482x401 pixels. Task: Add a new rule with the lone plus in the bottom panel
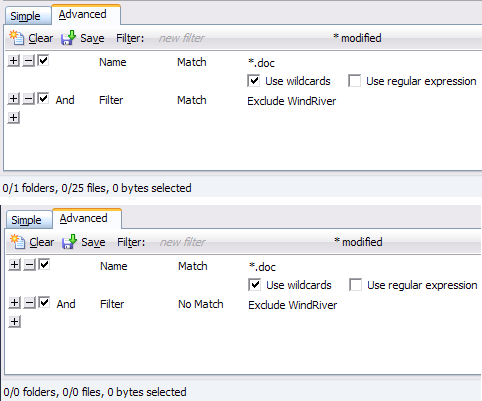[x=14, y=322]
